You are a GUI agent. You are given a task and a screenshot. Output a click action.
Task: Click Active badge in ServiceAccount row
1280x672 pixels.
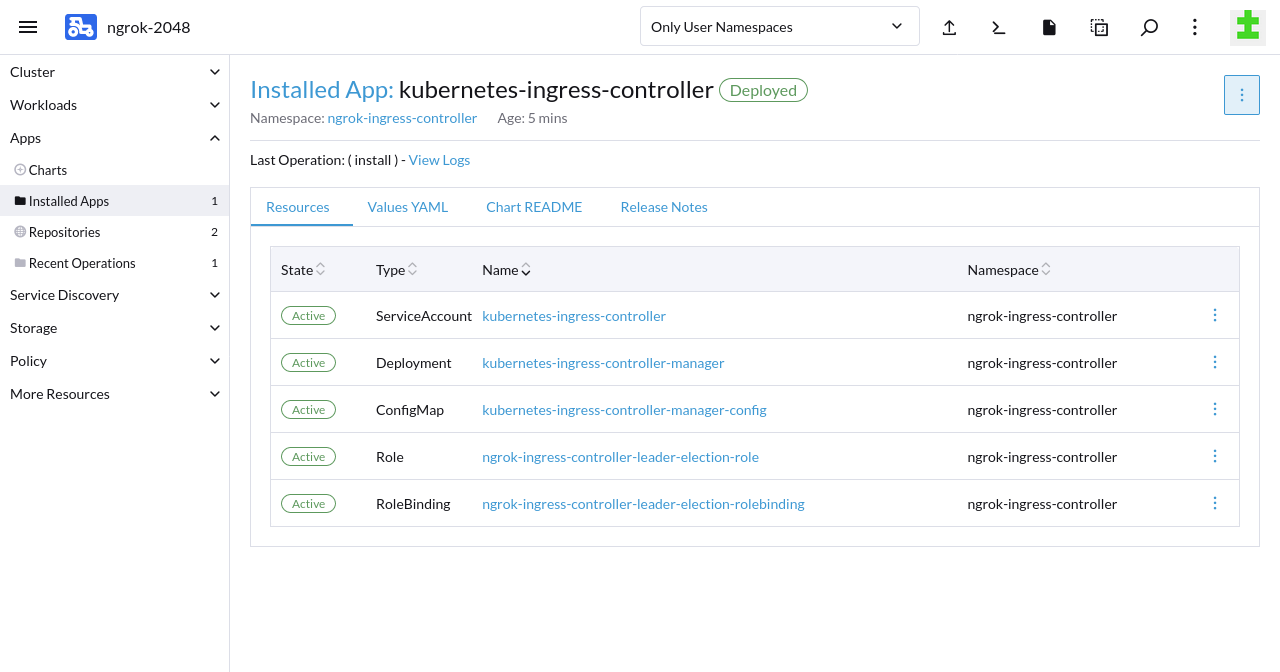308,316
